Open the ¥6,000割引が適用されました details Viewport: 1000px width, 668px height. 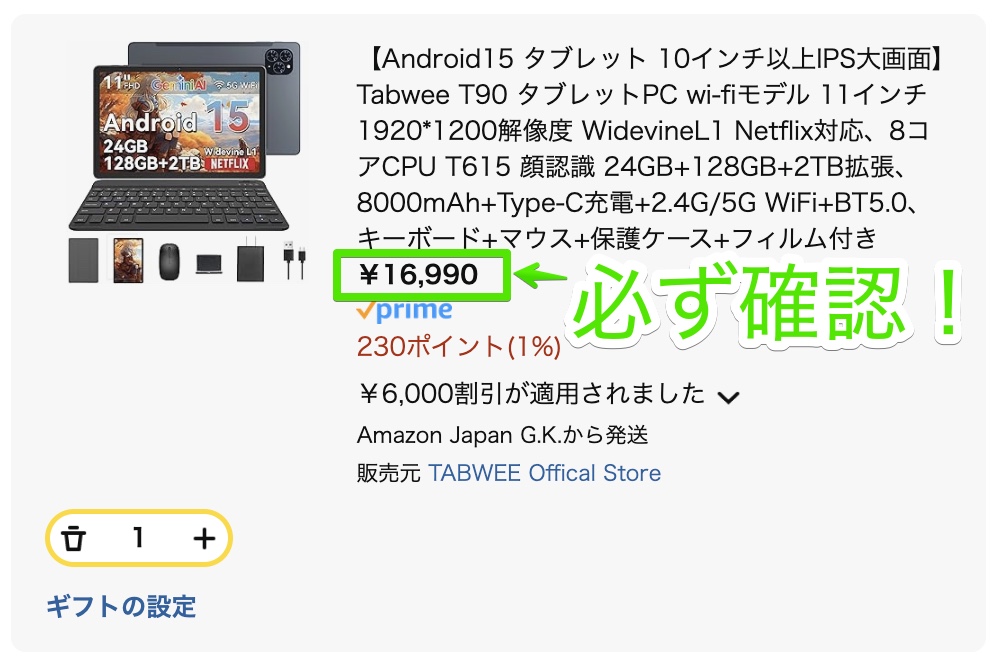(x=532, y=394)
